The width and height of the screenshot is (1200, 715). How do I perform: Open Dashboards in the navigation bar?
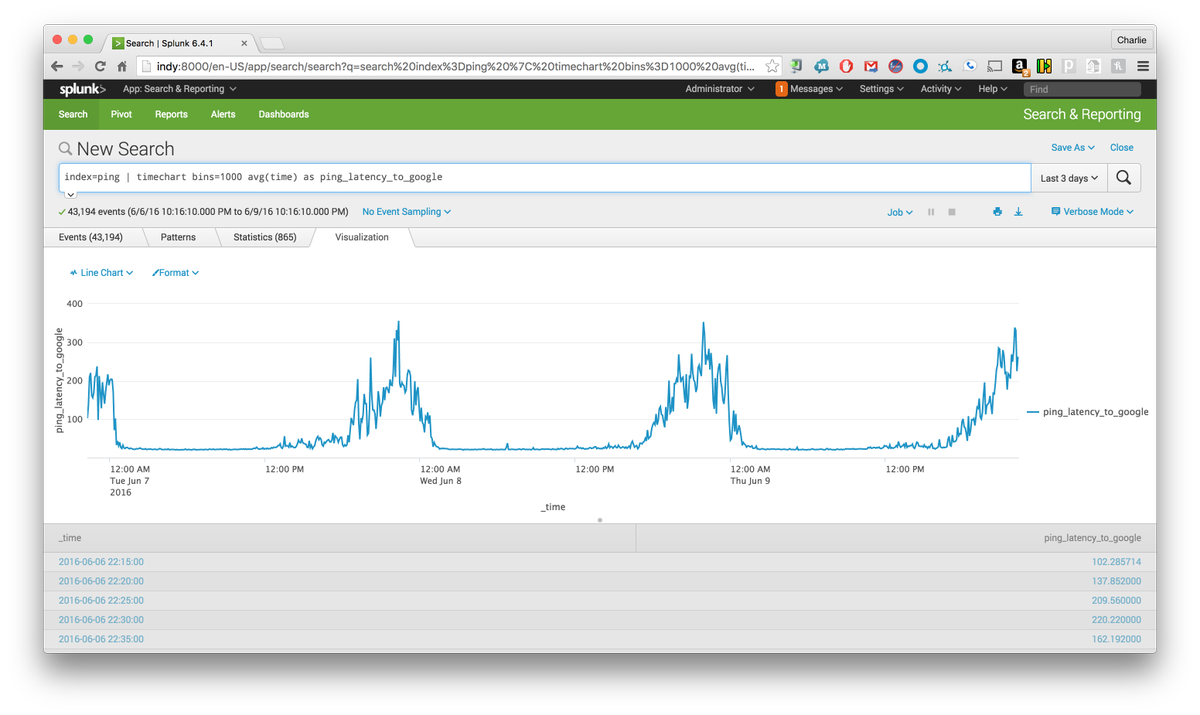tap(284, 114)
